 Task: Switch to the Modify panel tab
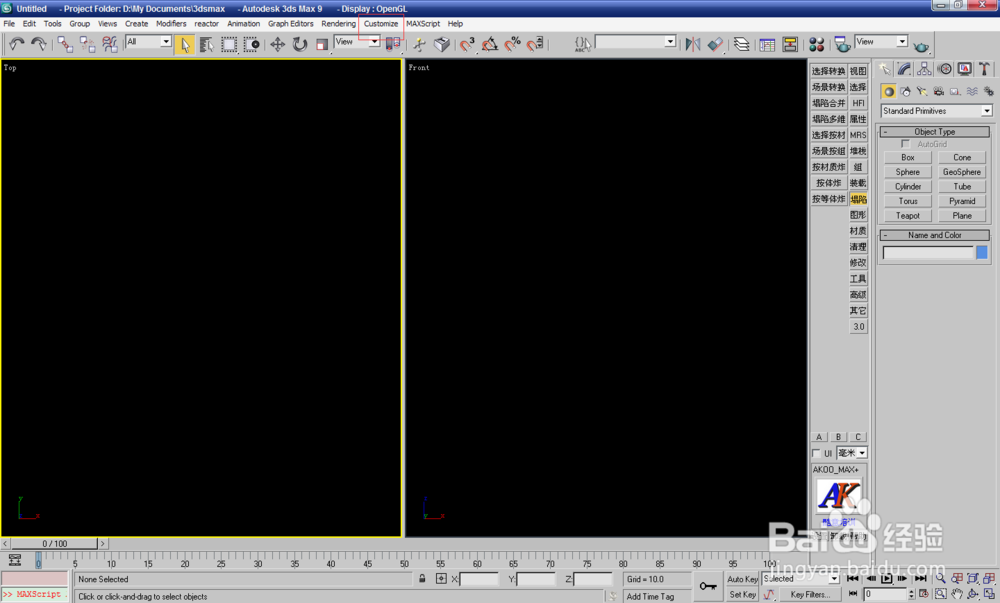904,69
